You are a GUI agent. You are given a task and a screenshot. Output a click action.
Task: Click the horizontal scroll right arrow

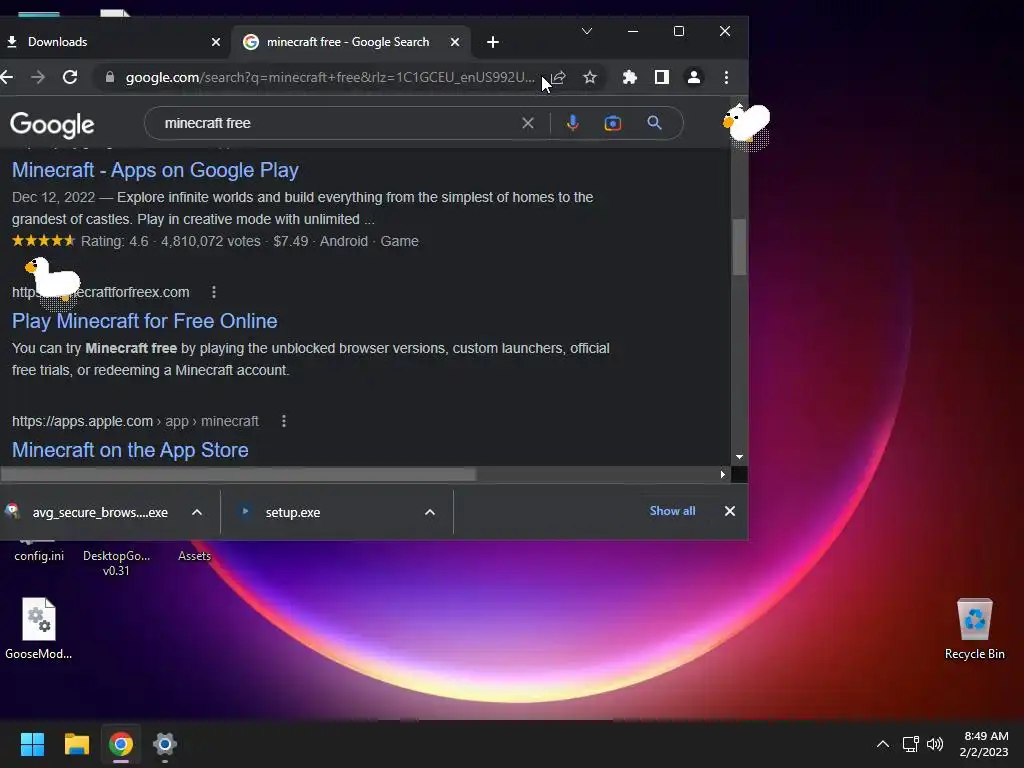722,474
